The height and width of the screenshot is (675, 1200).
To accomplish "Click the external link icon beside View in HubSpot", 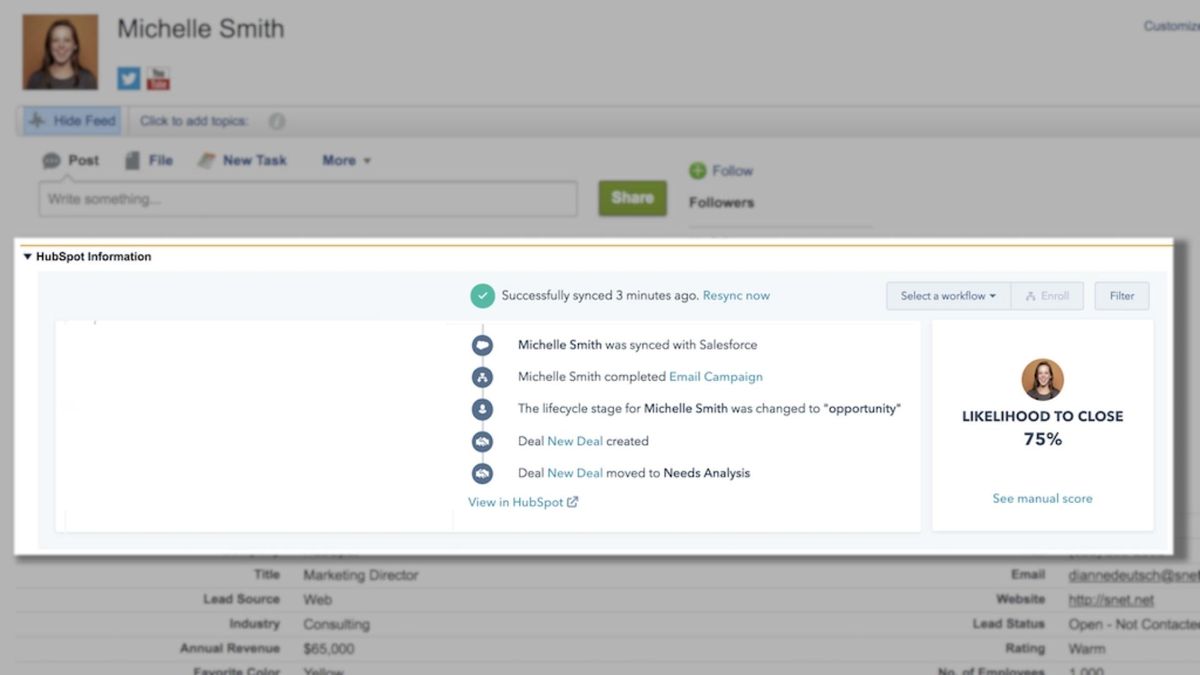I will (x=572, y=501).
